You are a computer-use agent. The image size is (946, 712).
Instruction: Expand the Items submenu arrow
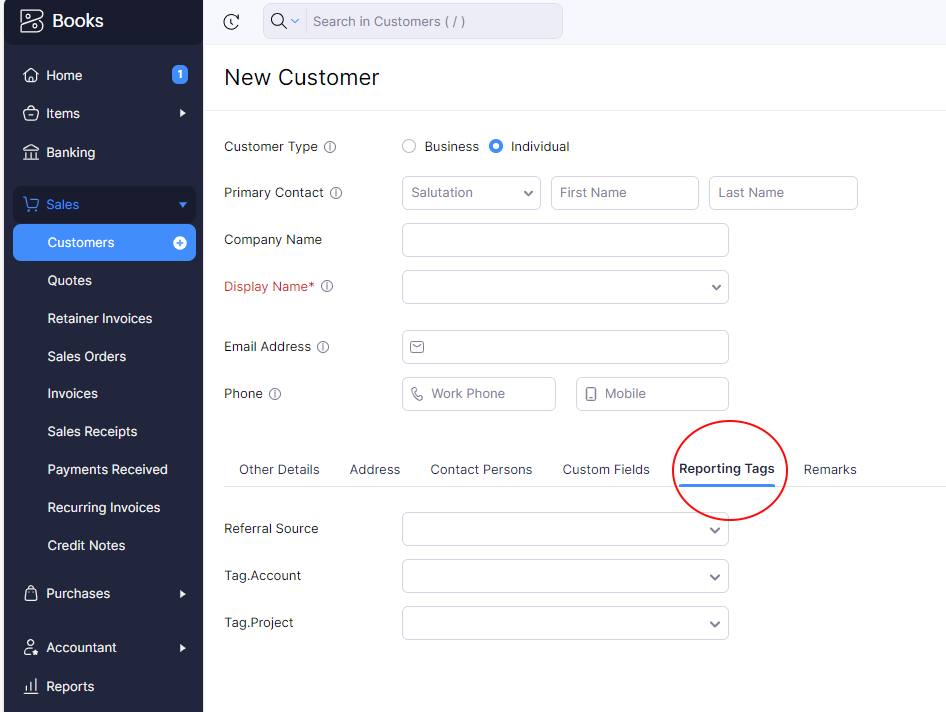click(182, 113)
